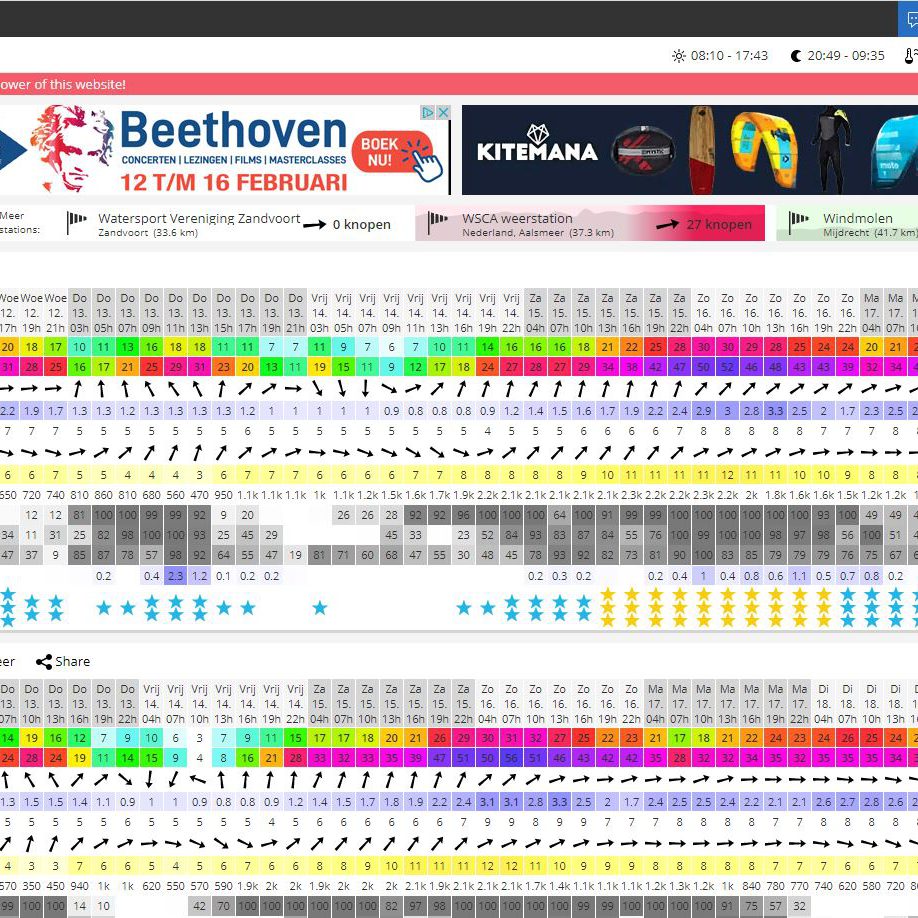The height and width of the screenshot is (918, 918).
Task: Click the windsock icon beside Windmolen
Action: pos(798,223)
